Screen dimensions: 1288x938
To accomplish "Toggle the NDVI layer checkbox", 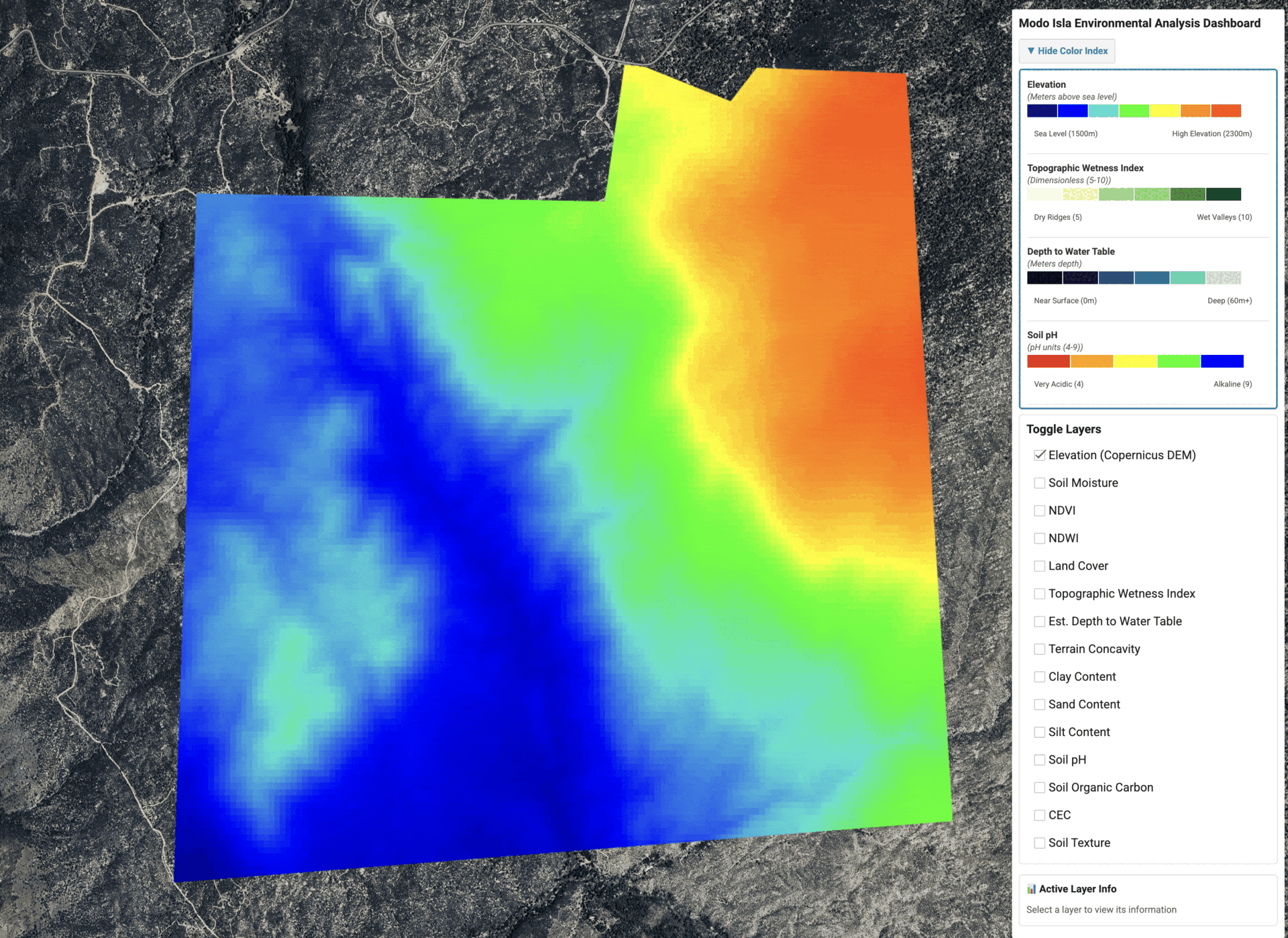I will (x=1039, y=511).
